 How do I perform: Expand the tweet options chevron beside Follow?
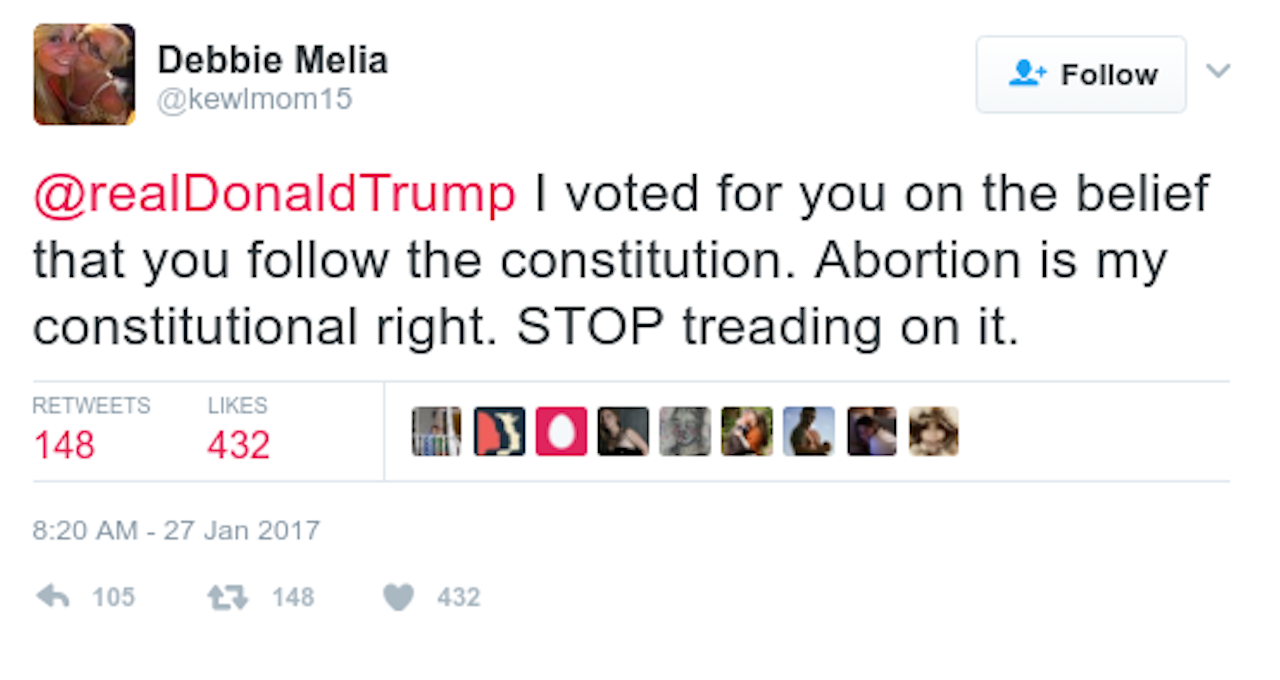tap(1217, 71)
